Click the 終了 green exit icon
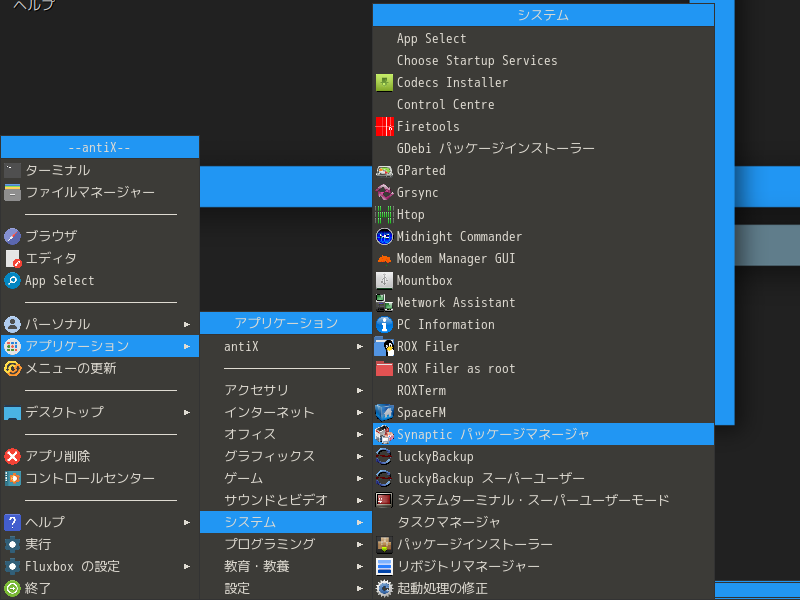This screenshot has height=600, width=800. point(12,588)
